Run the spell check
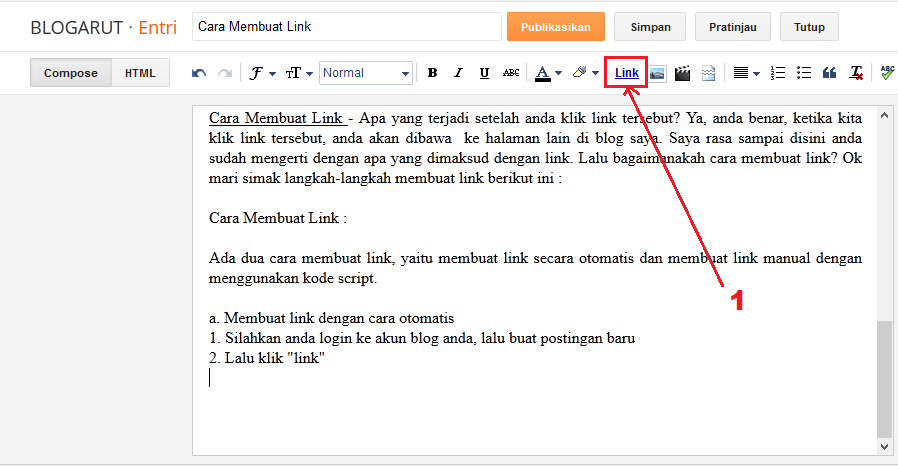Viewport: 898px width, 466px height. (x=888, y=73)
